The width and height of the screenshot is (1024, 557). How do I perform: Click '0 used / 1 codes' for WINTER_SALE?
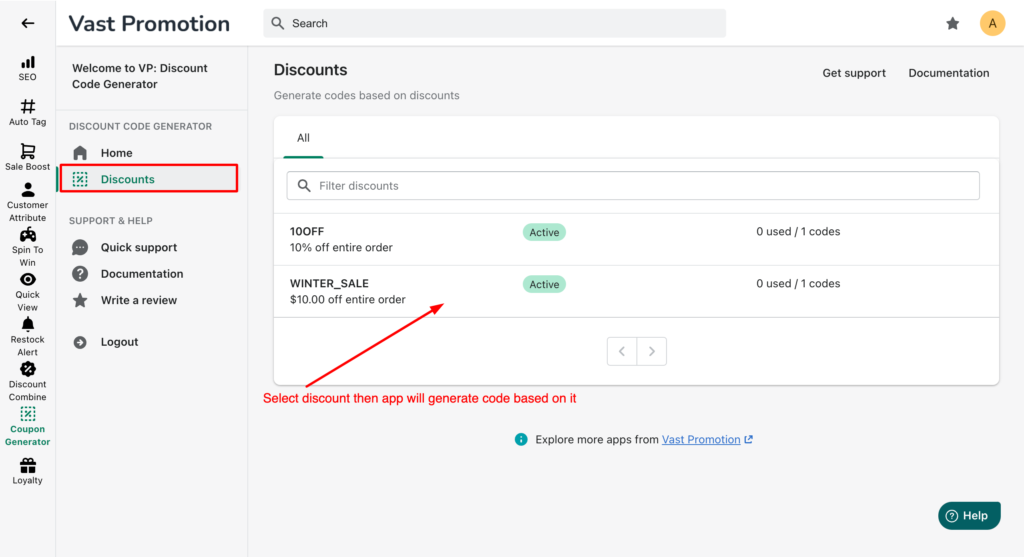[x=798, y=283]
